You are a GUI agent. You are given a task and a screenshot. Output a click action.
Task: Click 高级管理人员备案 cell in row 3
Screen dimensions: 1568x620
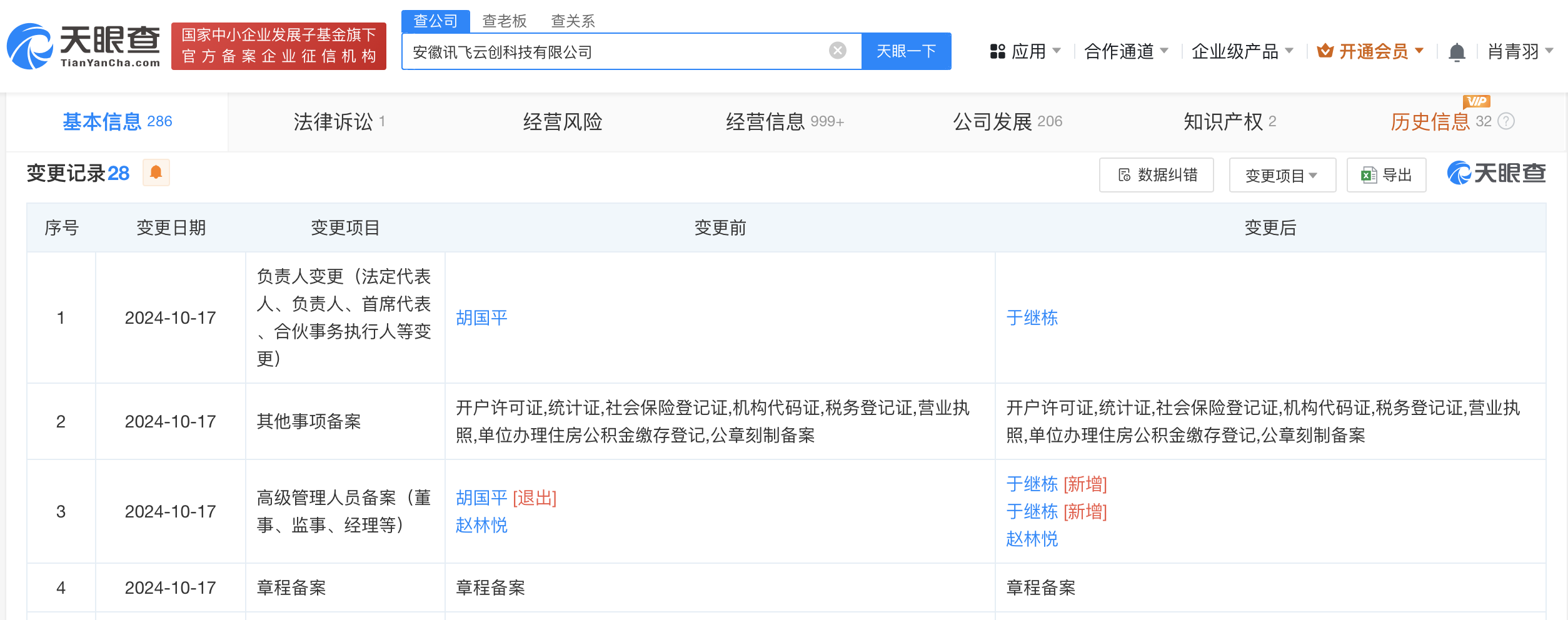pyautogui.click(x=344, y=511)
